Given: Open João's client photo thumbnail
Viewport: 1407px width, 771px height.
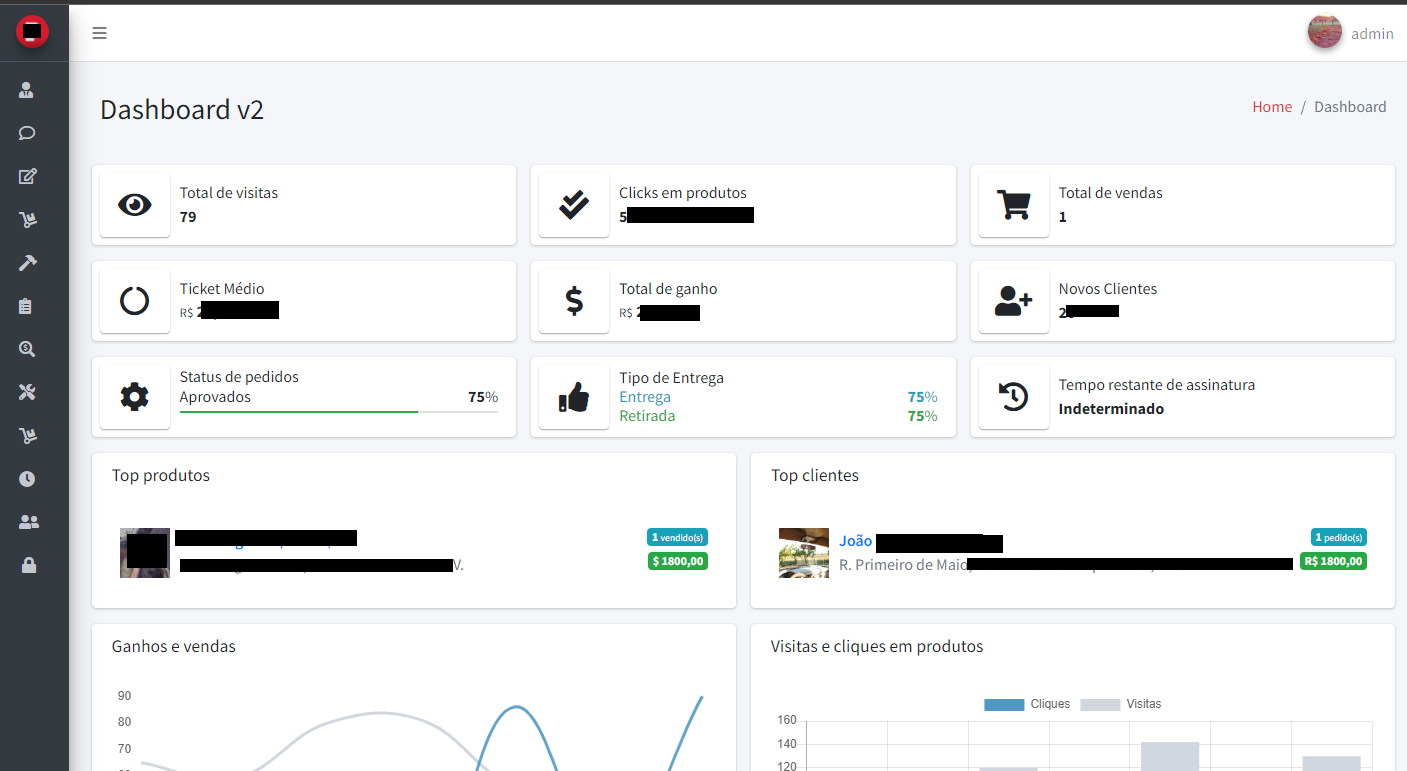Looking at the screenshot, I should tap(804, 553).
